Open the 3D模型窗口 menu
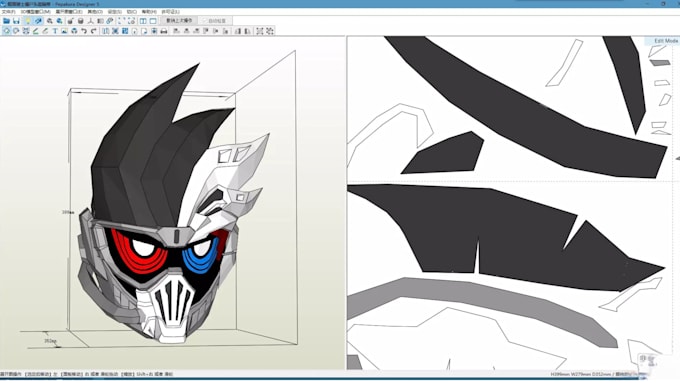The width and height of the screenshot is (680, 383). [36, 12]
